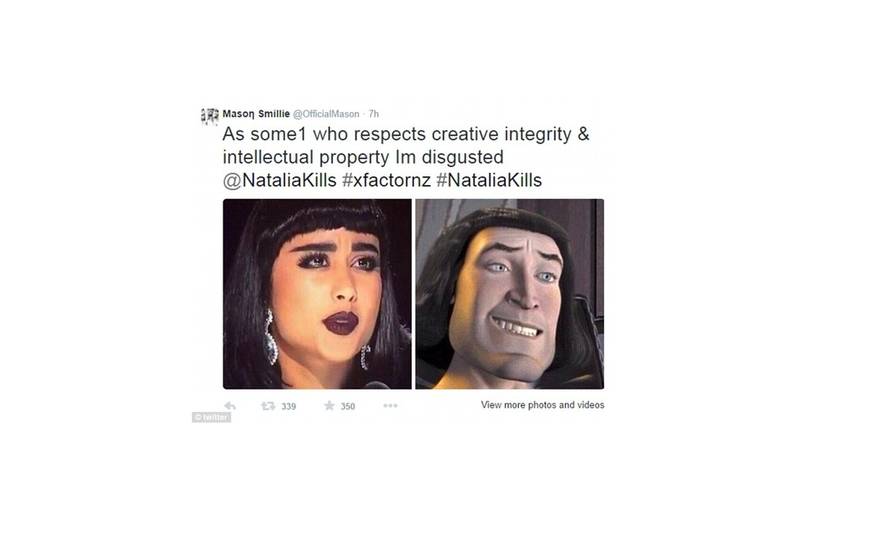Viewport: 890px width, 539px height.
Task: Open the left photo of woman with black bangs
Action: point(317,294)
